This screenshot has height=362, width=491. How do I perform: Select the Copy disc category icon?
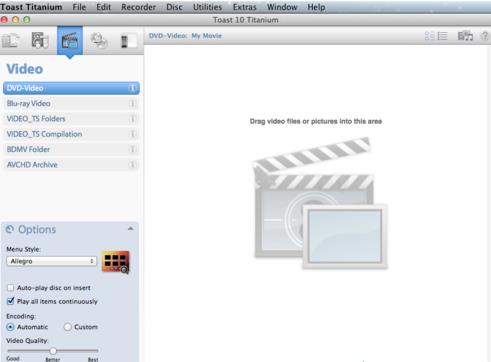pyautogui.click(x=99, y=41)
